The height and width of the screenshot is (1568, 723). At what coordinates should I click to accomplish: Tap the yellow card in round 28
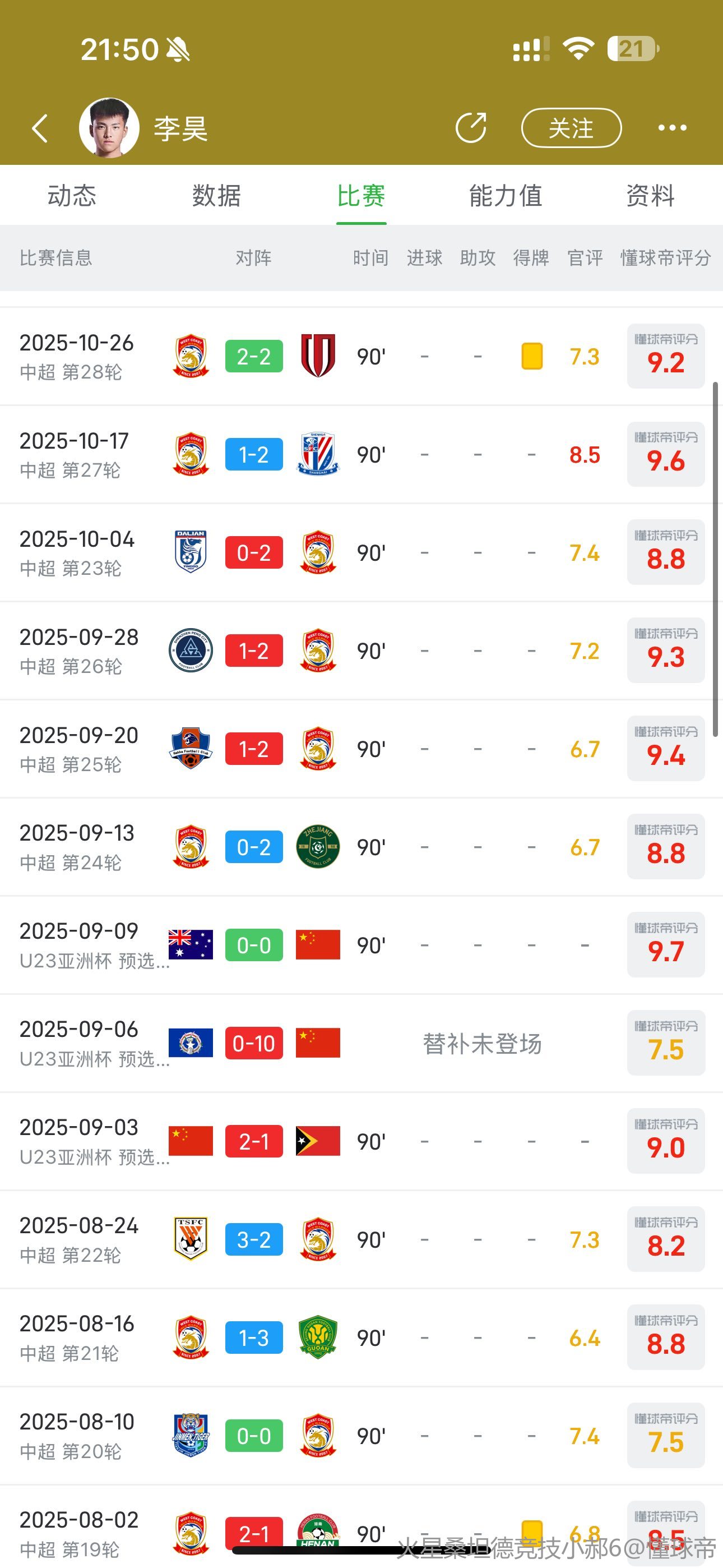point(531,356)
